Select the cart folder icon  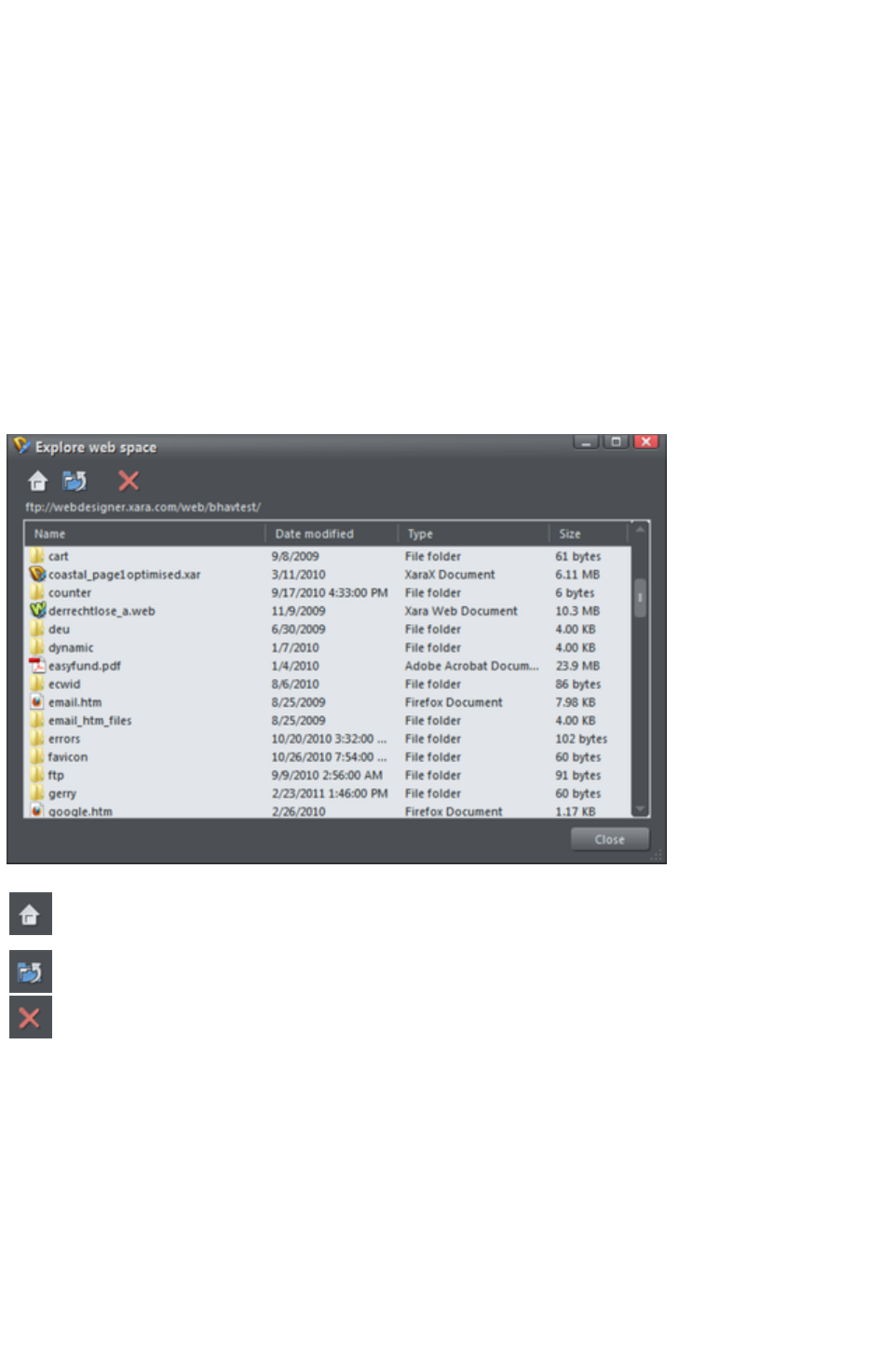click(x=37, y=556)
